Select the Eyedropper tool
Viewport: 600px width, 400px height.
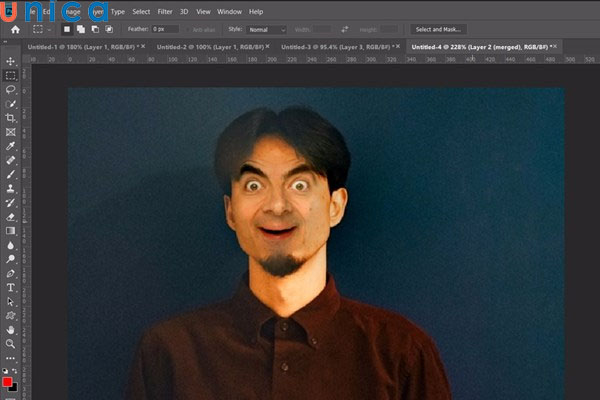10,146
